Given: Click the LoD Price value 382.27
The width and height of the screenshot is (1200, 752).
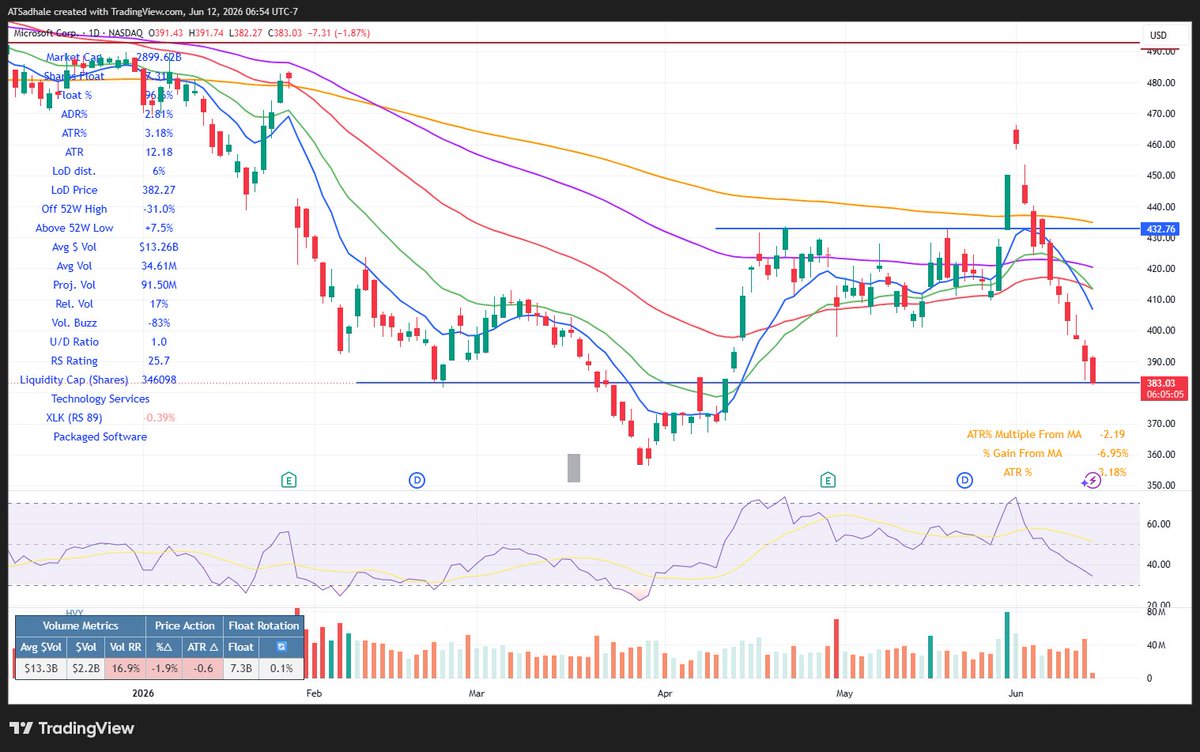Looking at the screenshot, I should coord(159,190).
